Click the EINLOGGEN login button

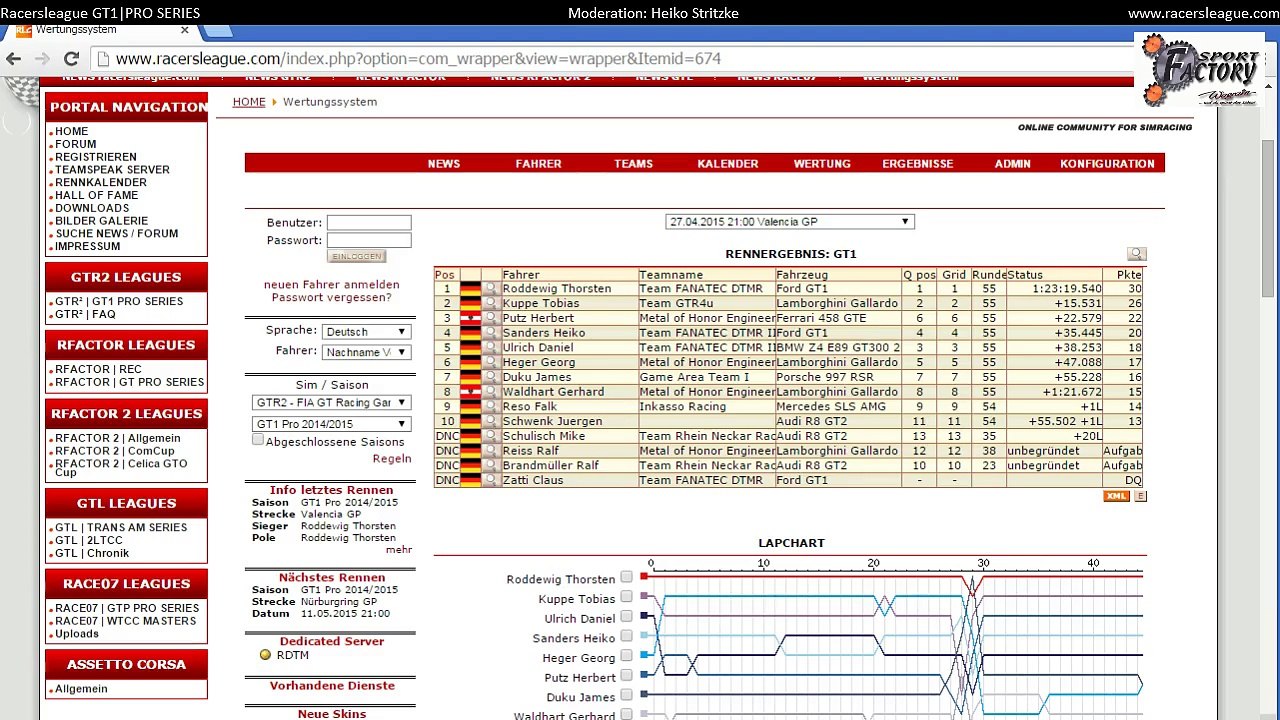tap(356, 257)
